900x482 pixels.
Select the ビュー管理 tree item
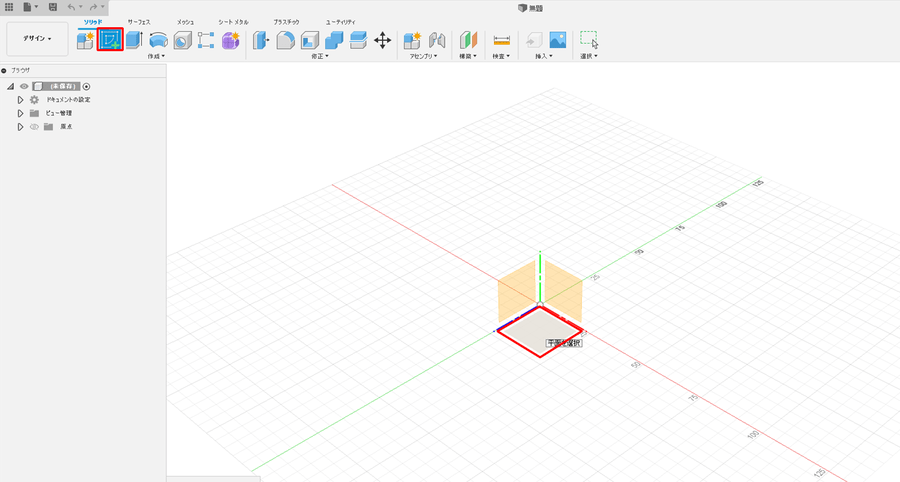59,113
